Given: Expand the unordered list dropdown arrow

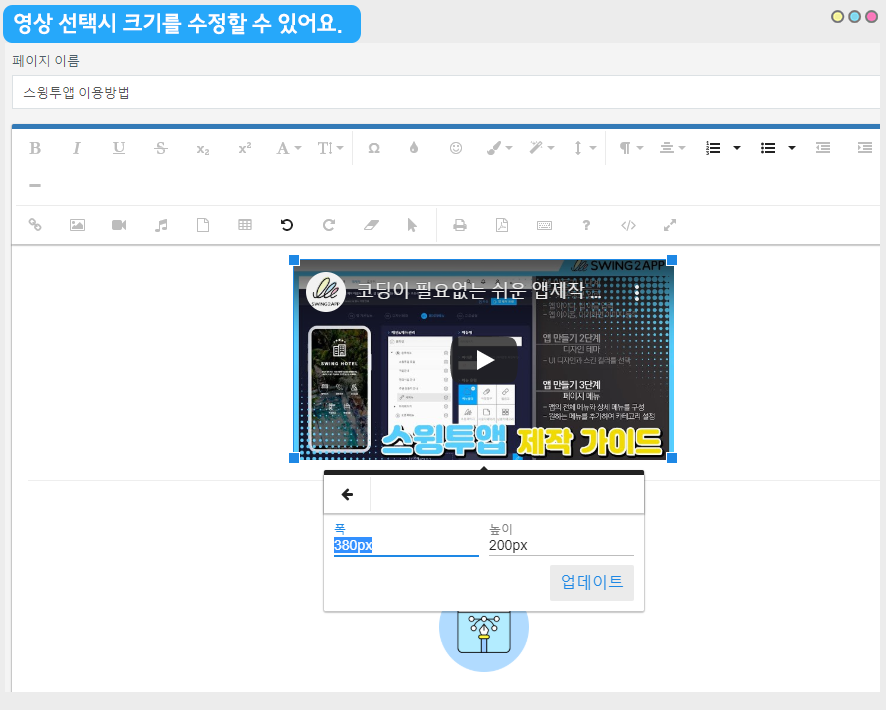Looking at the screenshot, I should [x=792, y=148].
